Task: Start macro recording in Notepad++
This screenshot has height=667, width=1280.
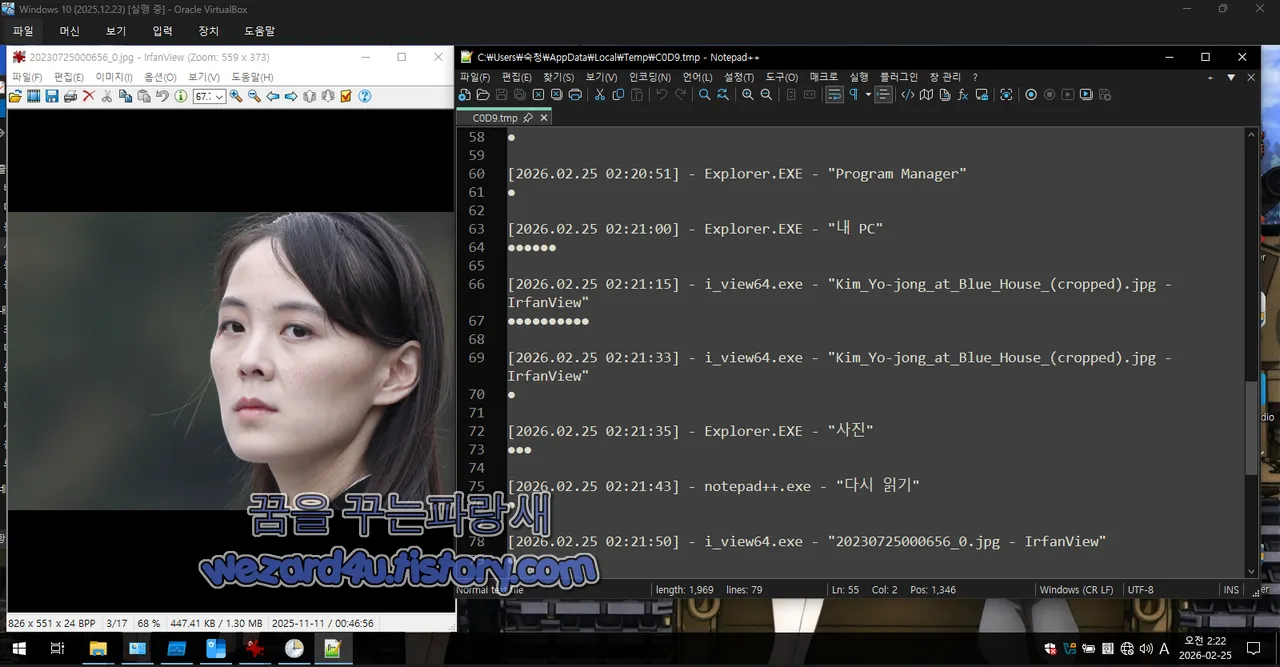Action: (x=1031, y=95)
